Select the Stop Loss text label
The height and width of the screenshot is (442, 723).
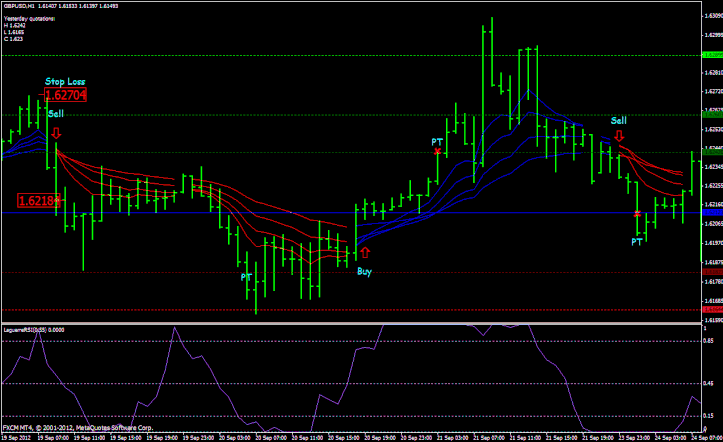[x=65, y=82]
